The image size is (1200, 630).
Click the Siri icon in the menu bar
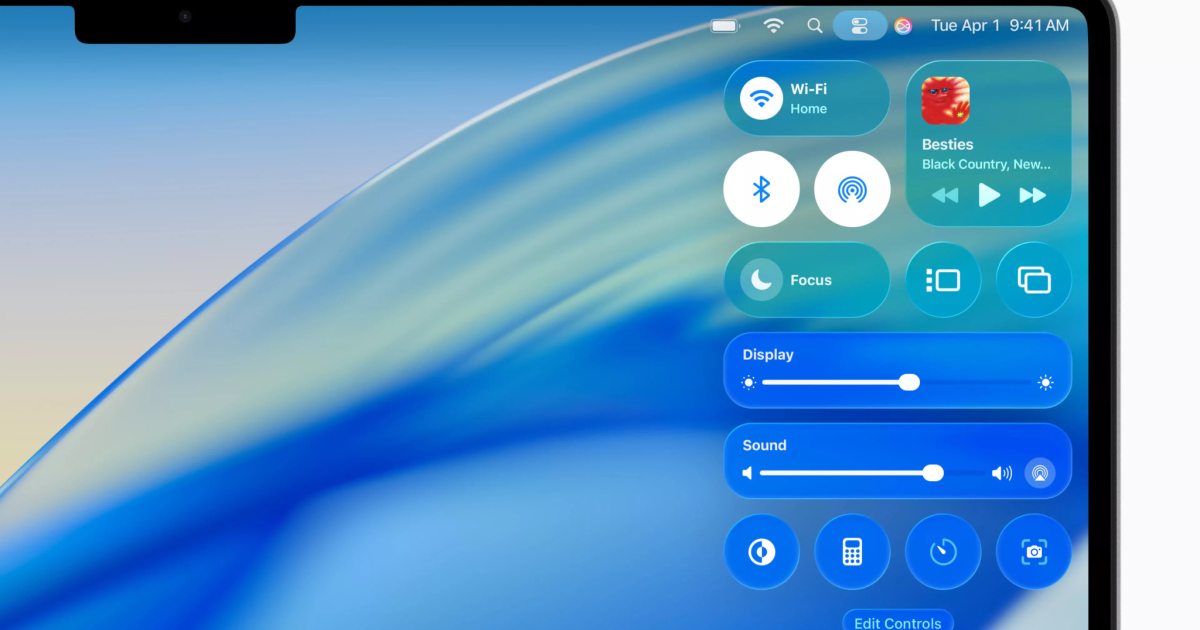903,26
